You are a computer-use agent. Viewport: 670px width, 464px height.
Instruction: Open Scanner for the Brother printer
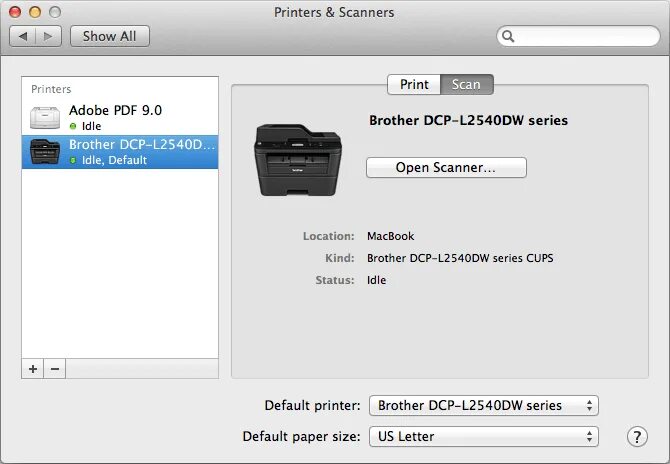(x=446, y=167)
